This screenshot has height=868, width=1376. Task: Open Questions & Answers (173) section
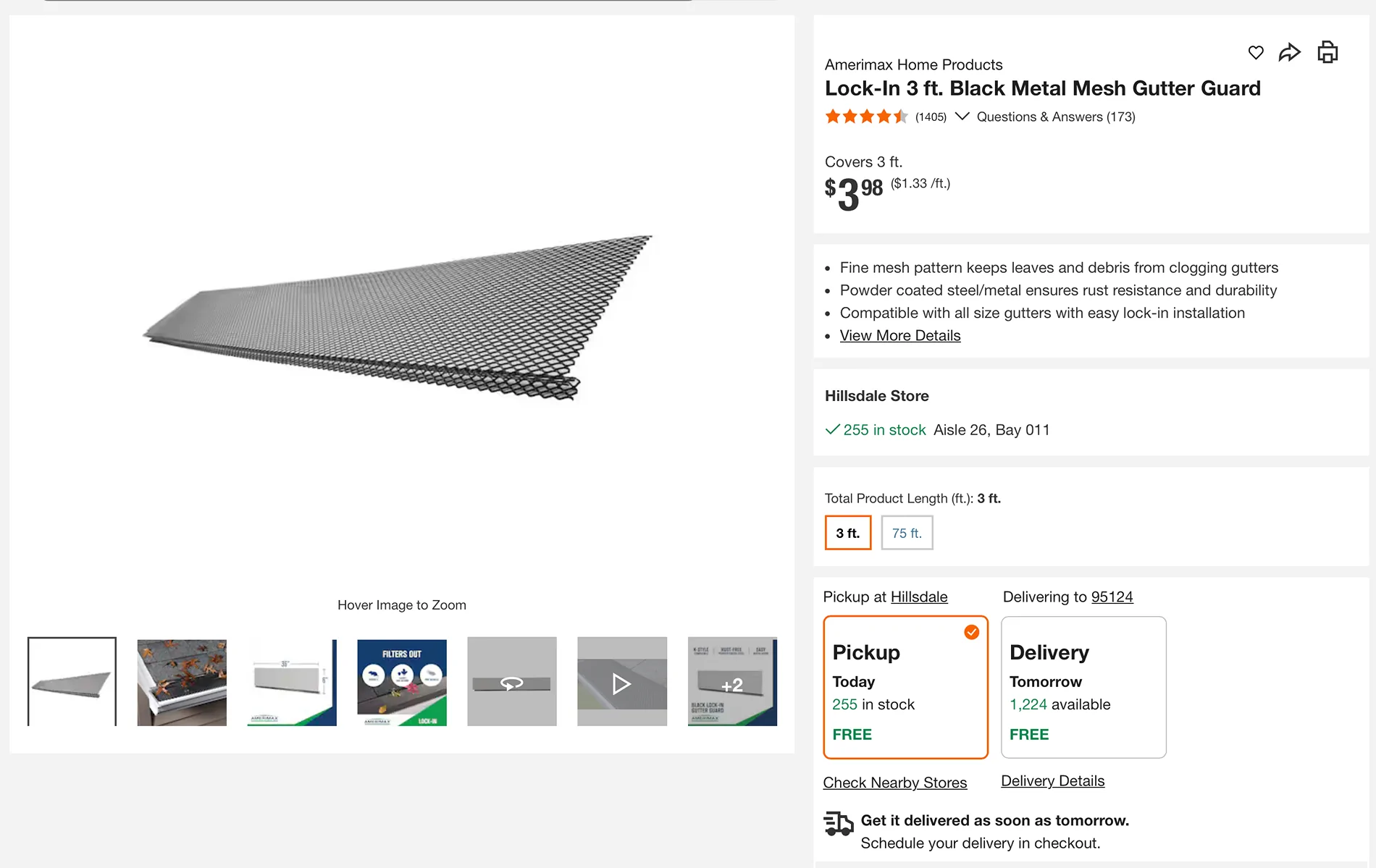[1056, 117]
